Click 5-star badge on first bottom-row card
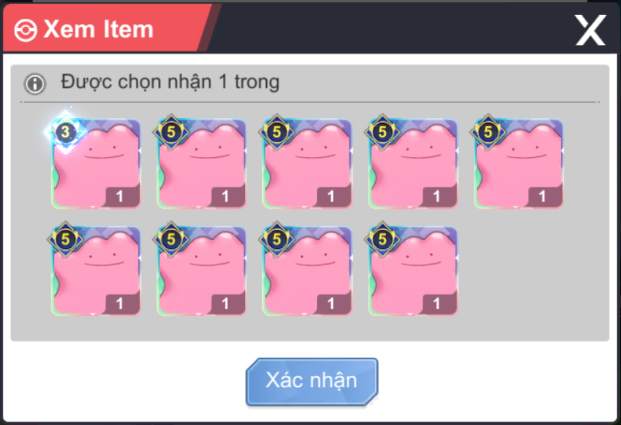 (65, 239)
